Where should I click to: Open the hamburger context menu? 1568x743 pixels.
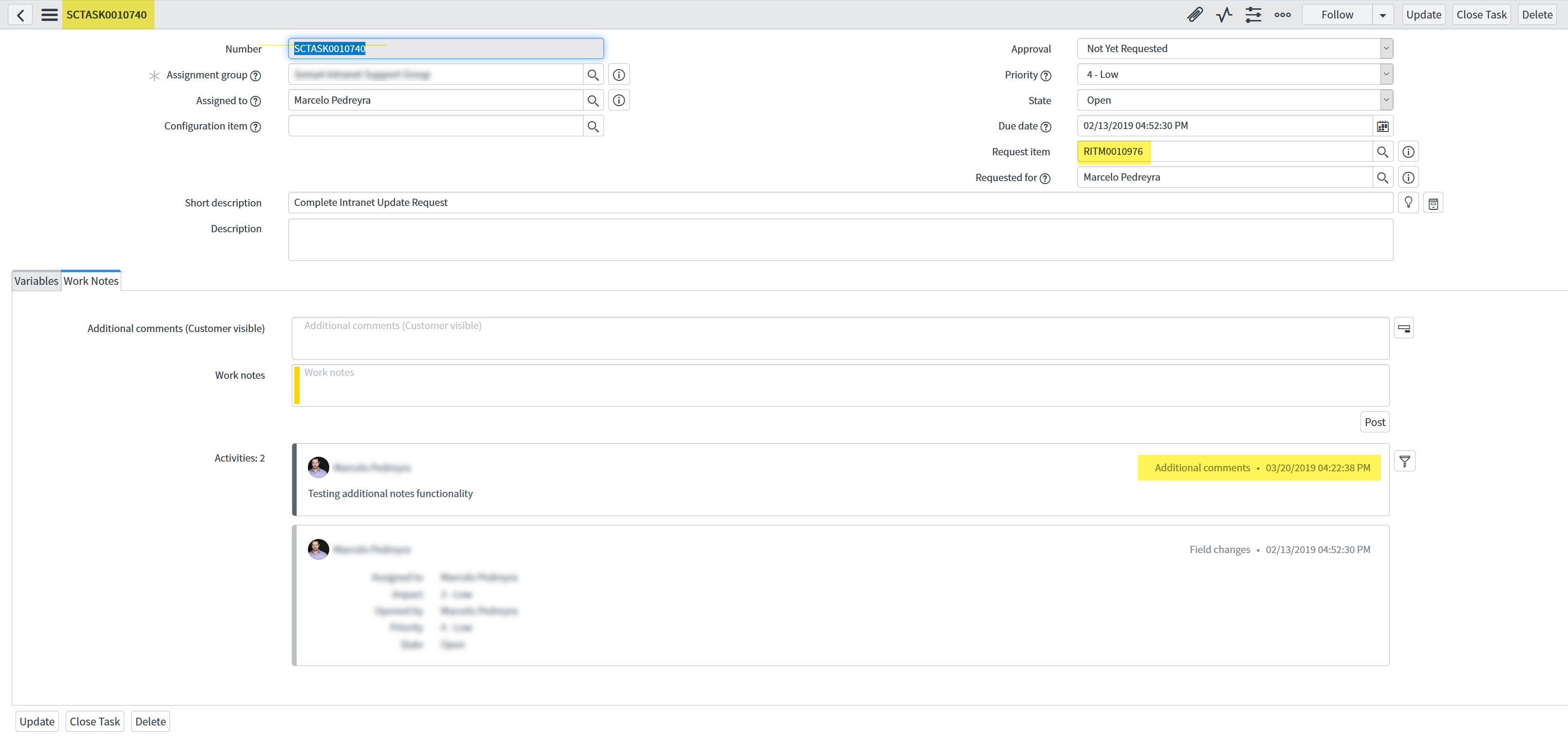[x=49, y=14]
